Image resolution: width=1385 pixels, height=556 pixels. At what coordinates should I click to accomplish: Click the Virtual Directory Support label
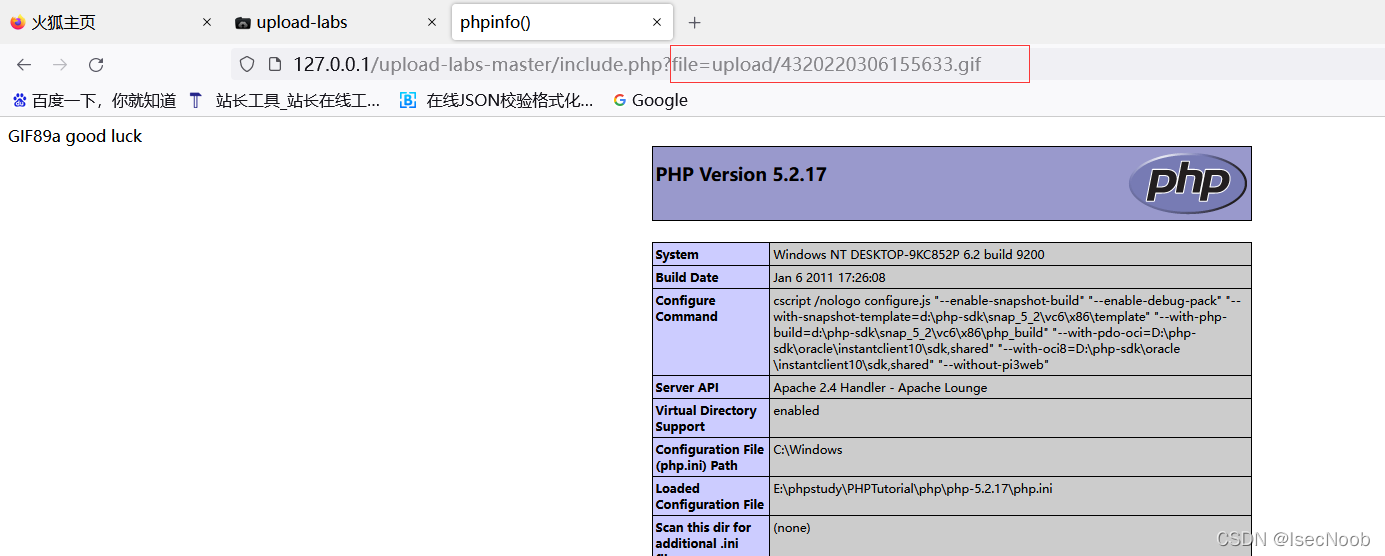click(711, 418)
